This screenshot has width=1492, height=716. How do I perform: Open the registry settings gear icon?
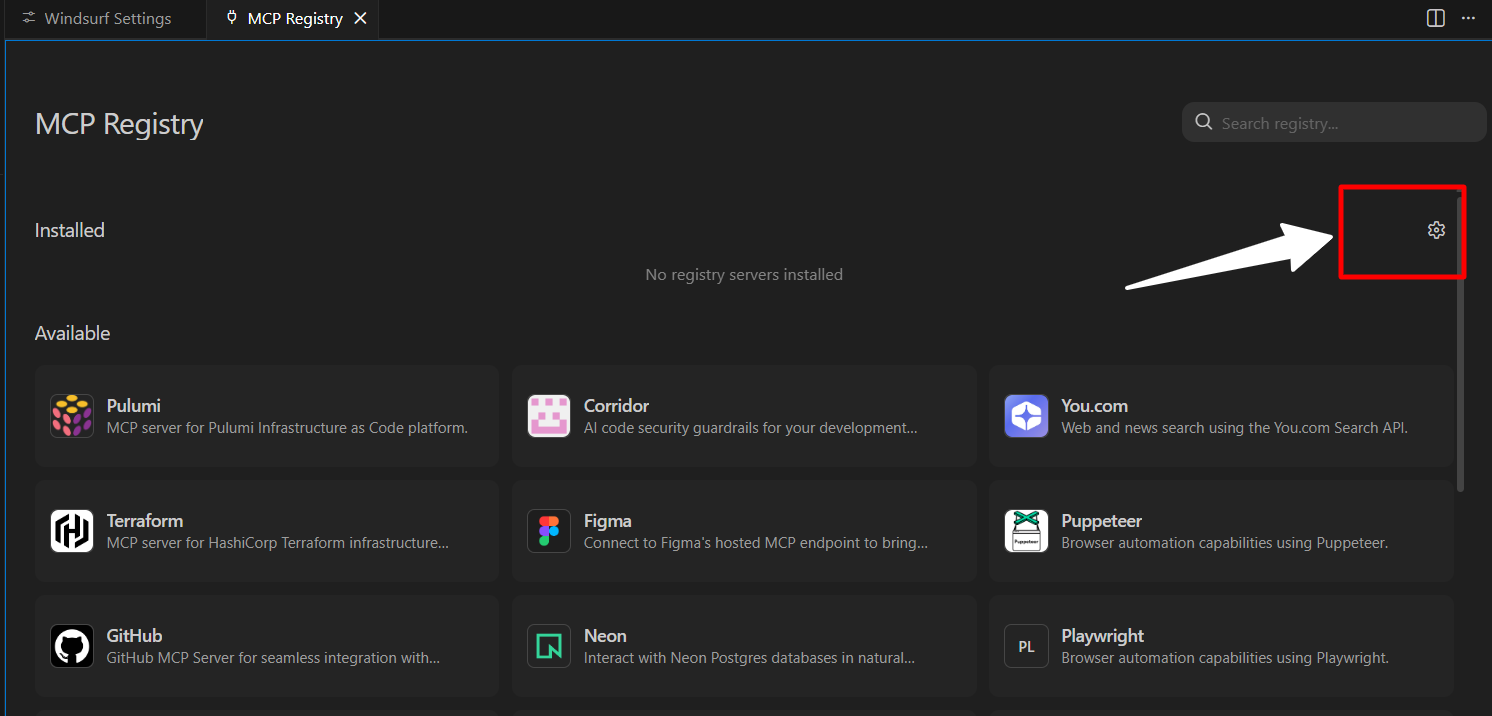[1436, 230]
